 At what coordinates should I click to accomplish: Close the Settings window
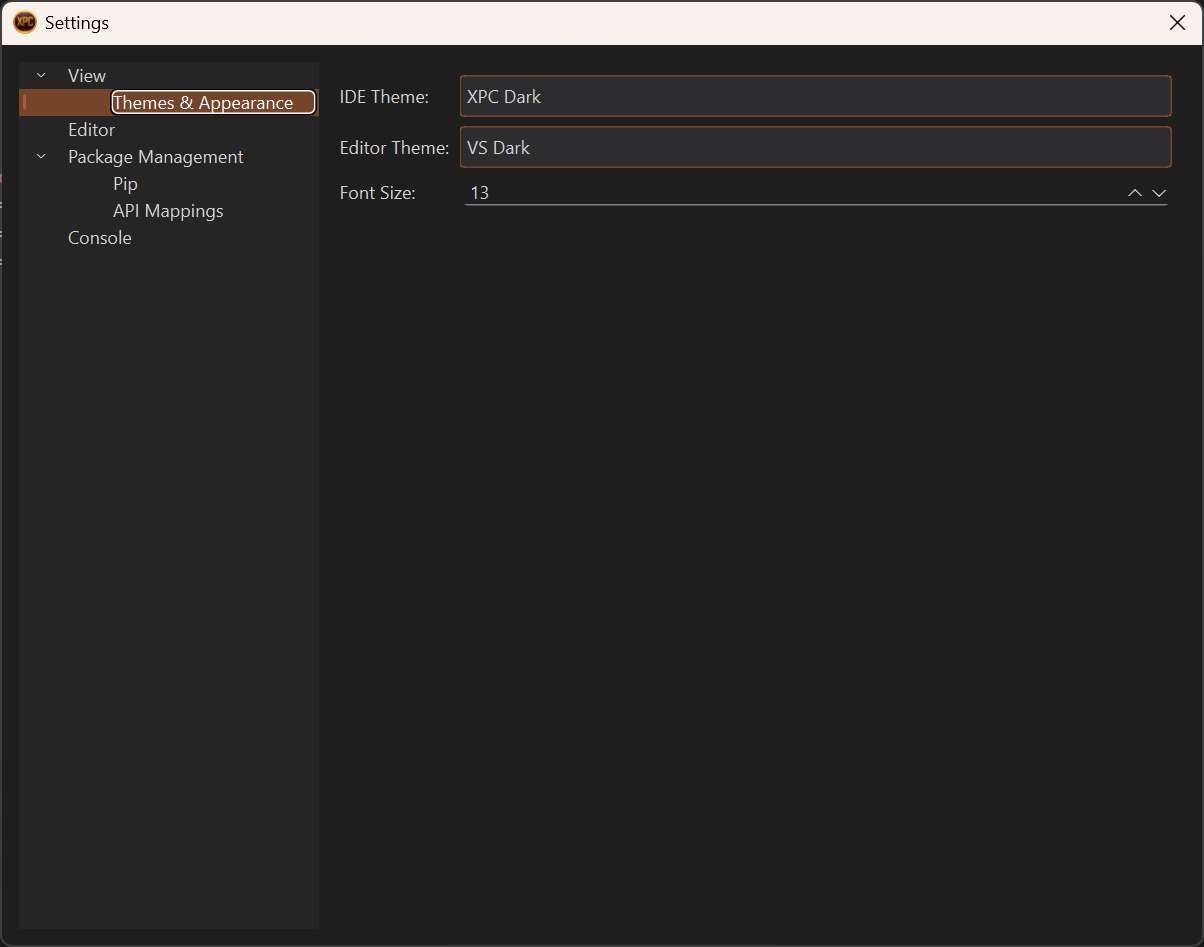point(1177,23)
